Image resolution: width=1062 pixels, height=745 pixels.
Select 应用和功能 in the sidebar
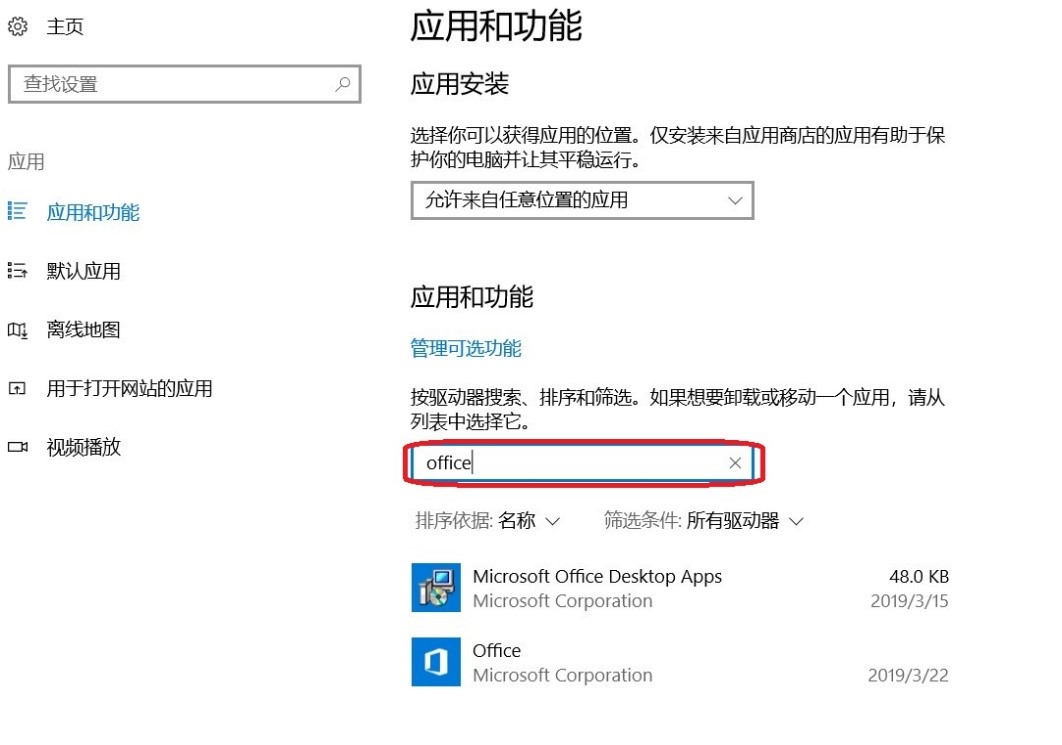point(93,212)
